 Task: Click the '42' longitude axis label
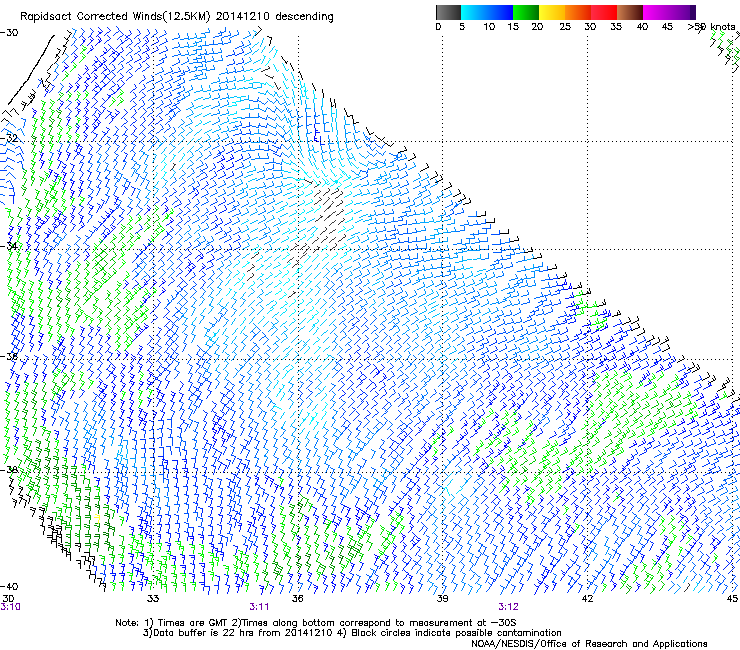(x=587, y=599)
